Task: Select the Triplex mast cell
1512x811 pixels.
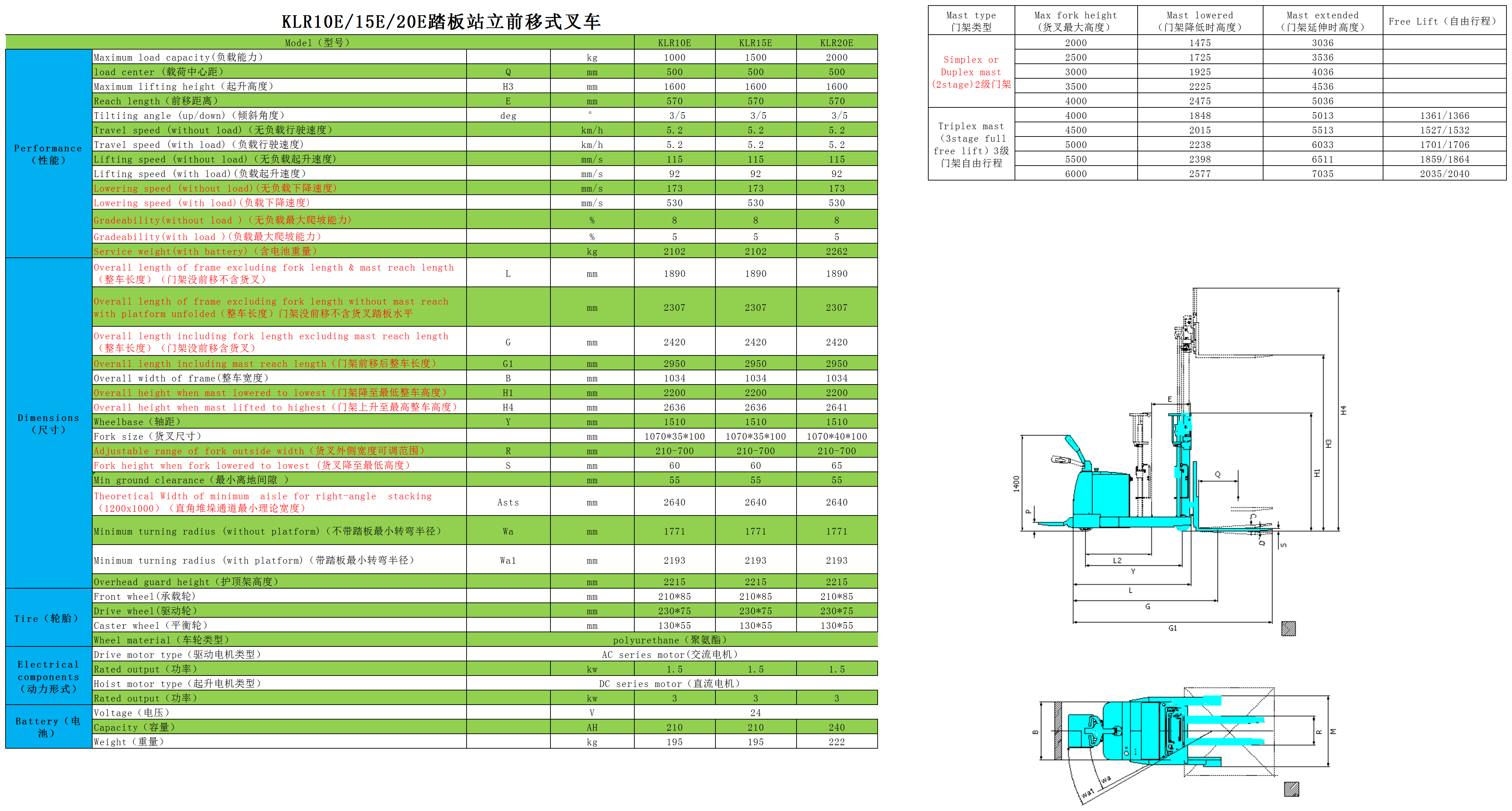Action: pos(971,144)
